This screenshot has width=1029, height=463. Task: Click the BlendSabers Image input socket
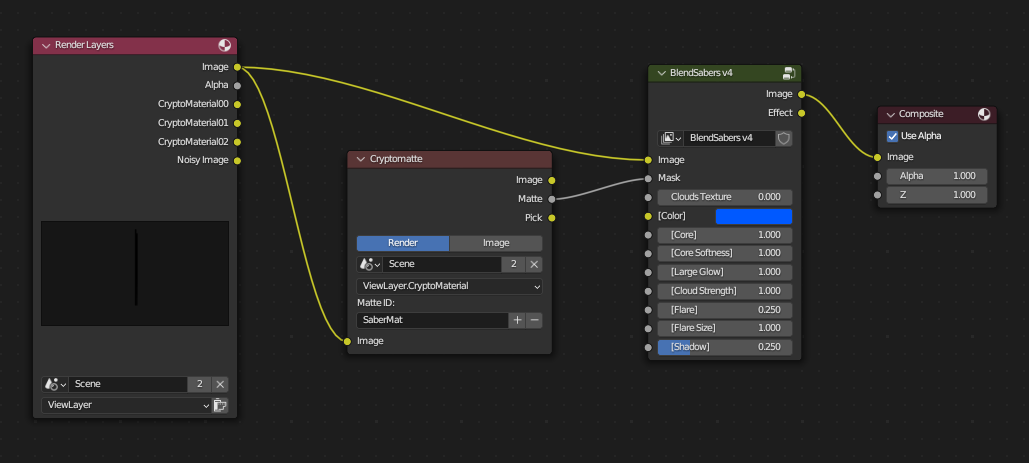tap(648, 159)
